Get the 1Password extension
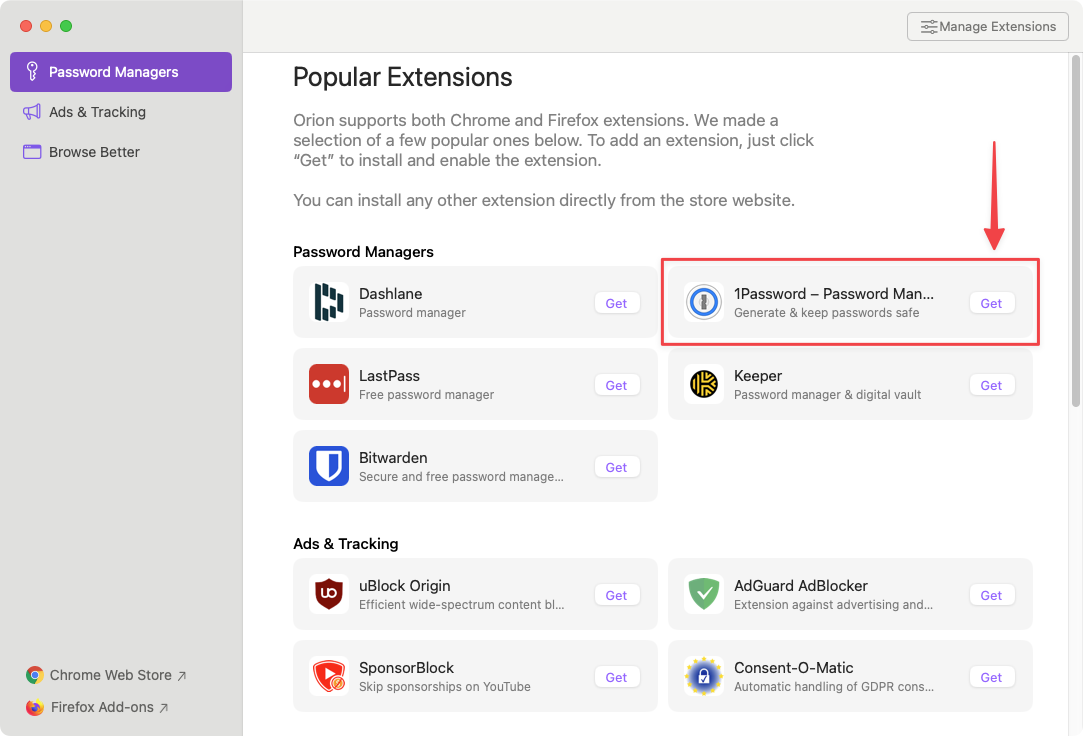This screenshot has width=1083, height=736. pos(991,302)
